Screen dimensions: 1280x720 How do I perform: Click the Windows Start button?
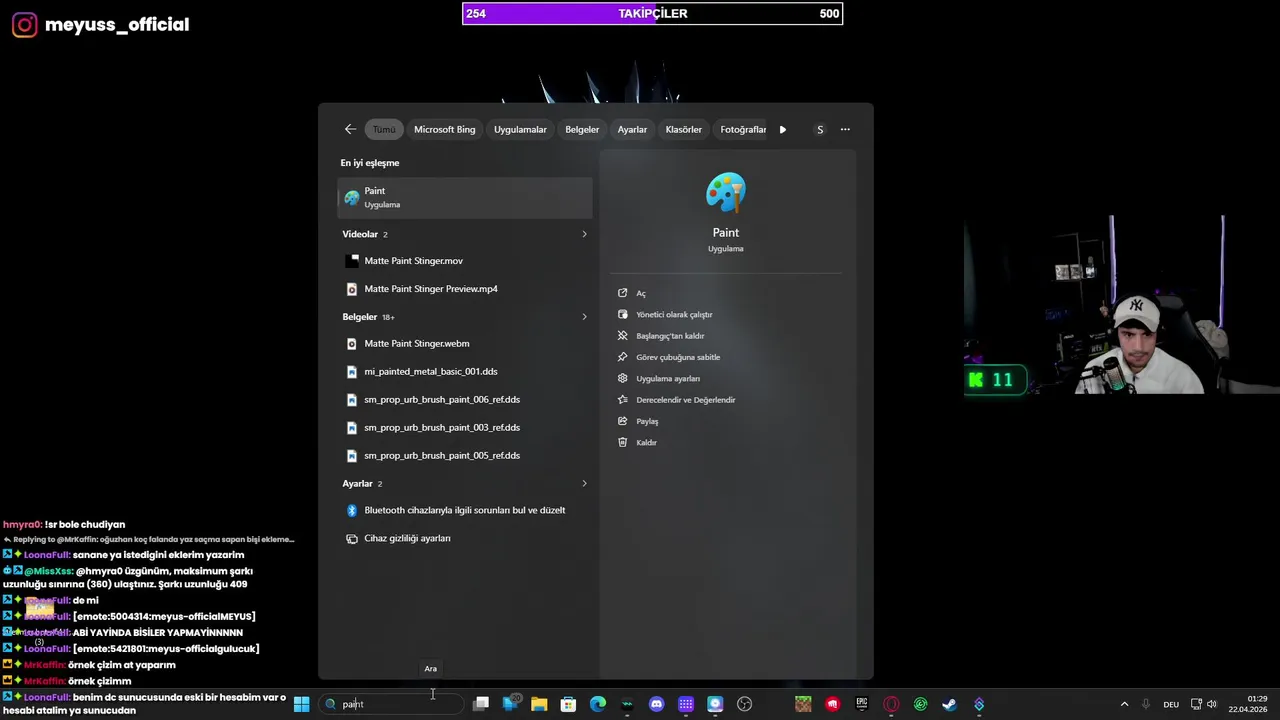pos(301,704)
